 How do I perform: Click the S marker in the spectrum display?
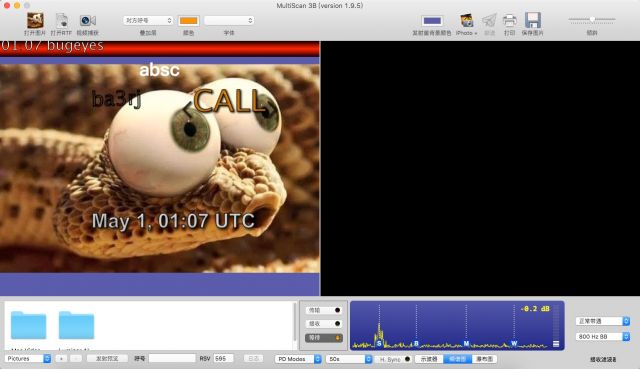coord(379,344)
